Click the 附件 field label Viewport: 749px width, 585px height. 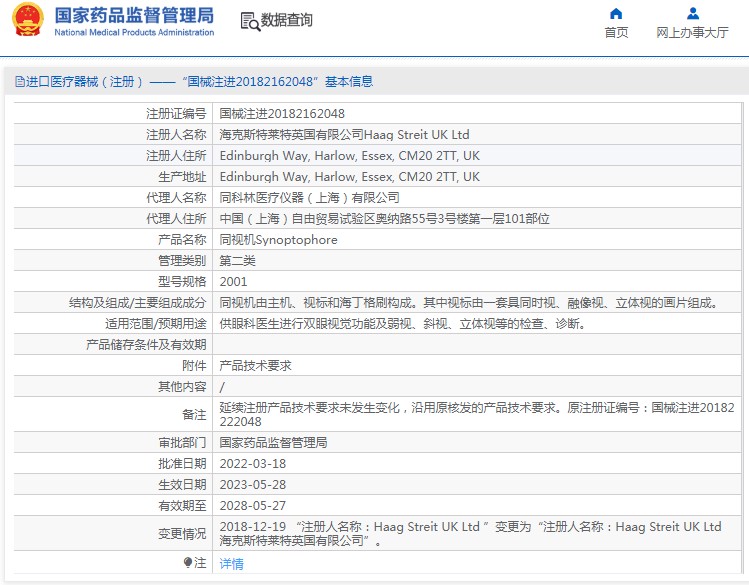[194, 366]
